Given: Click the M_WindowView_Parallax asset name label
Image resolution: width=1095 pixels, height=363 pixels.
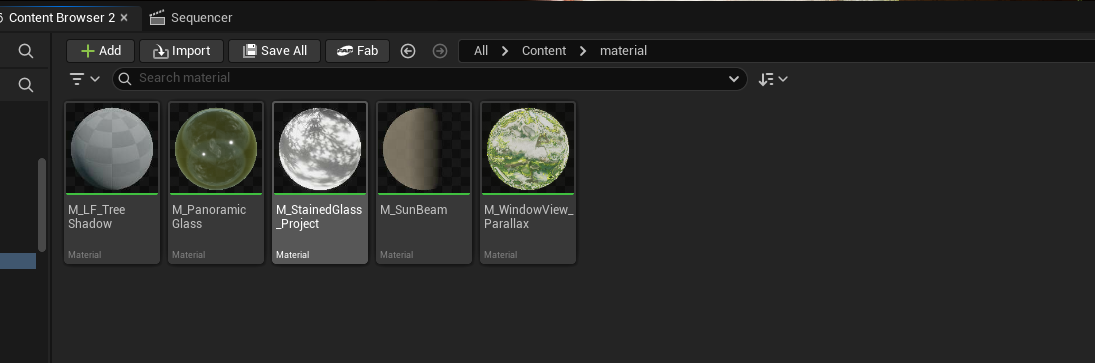Looking at the screenshot, I should tap(529, 216).
